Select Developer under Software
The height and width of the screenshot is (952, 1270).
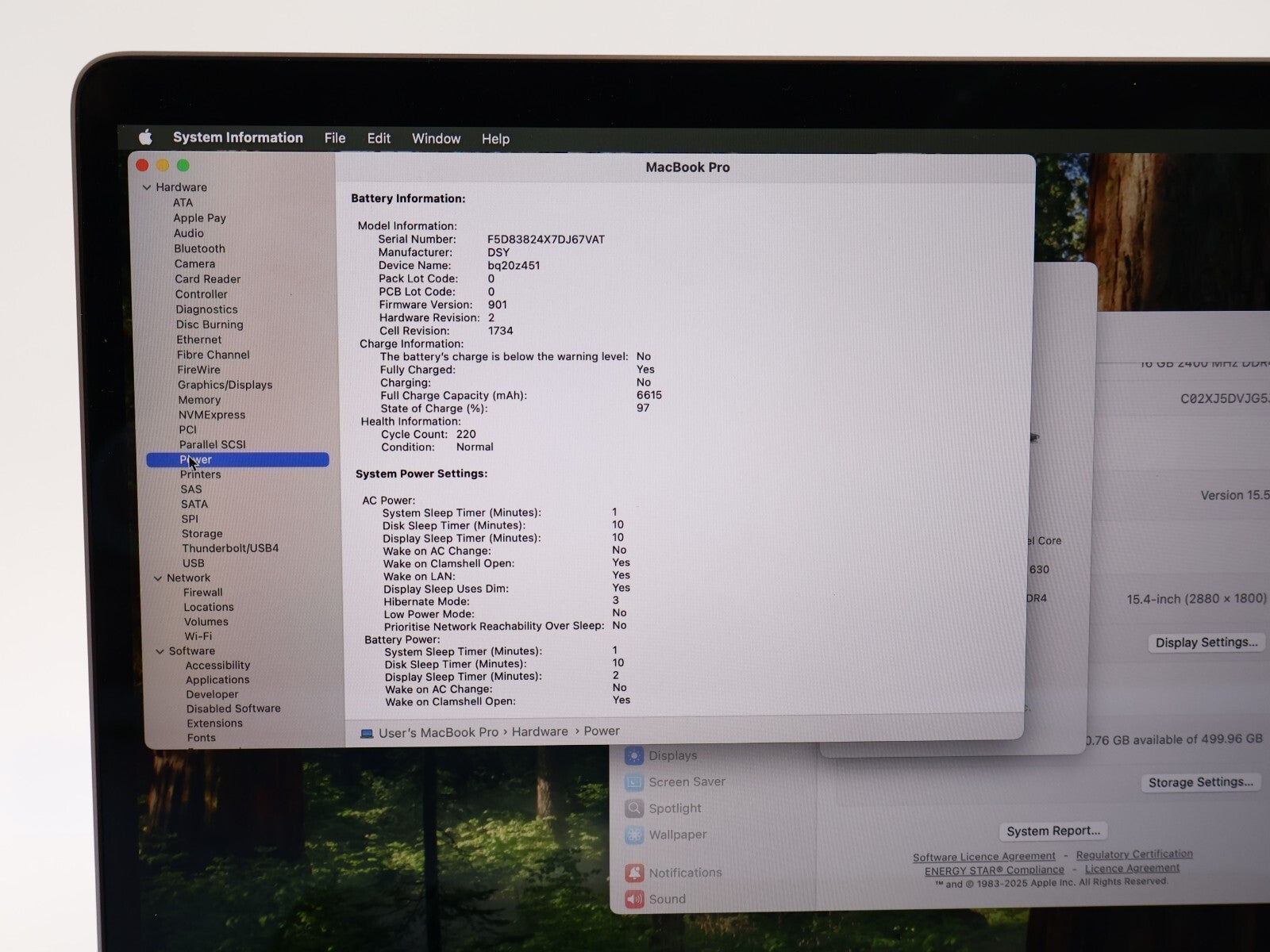tap(212, 694)
